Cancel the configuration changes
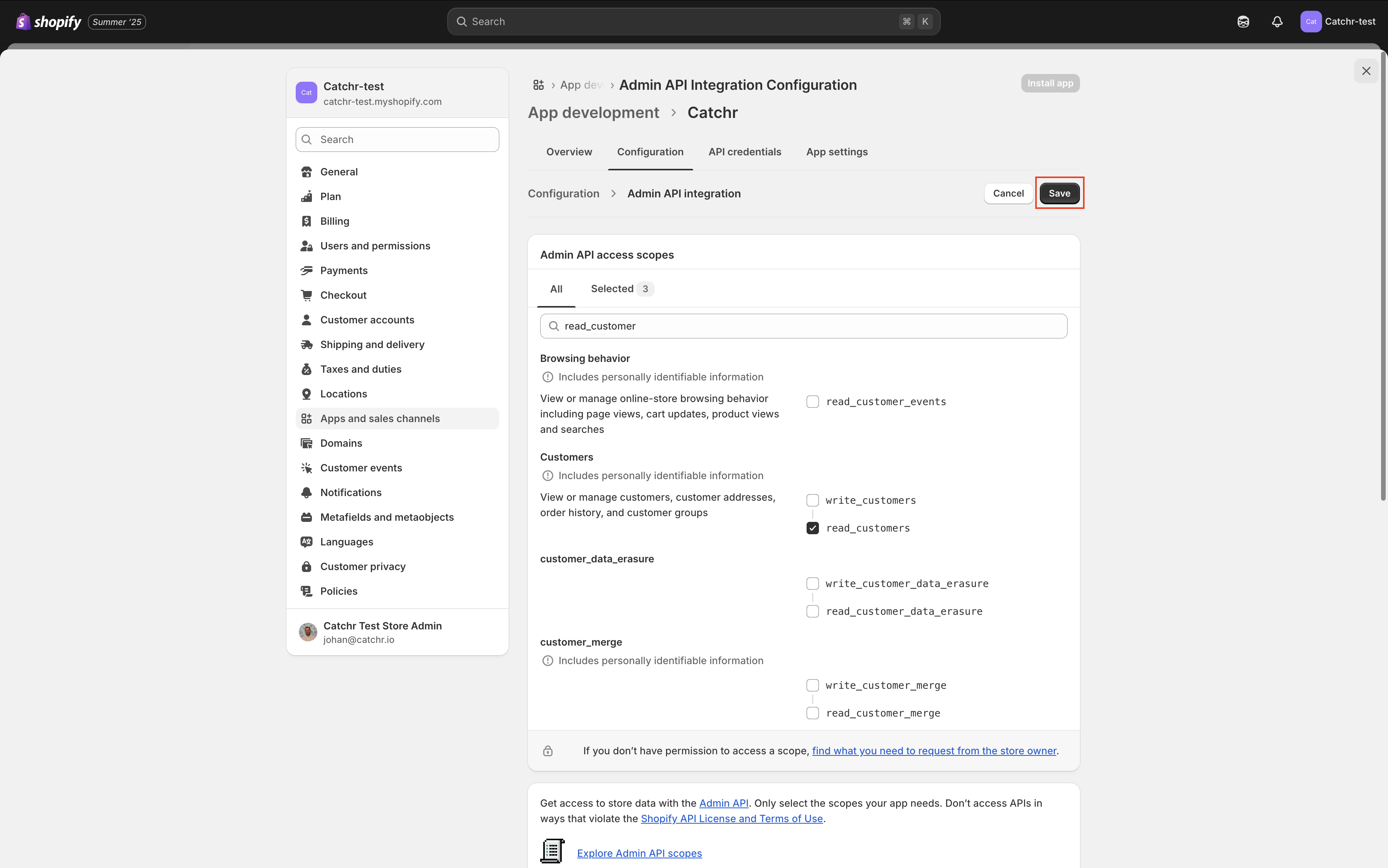1388x868 pixels. [1008, 193]
